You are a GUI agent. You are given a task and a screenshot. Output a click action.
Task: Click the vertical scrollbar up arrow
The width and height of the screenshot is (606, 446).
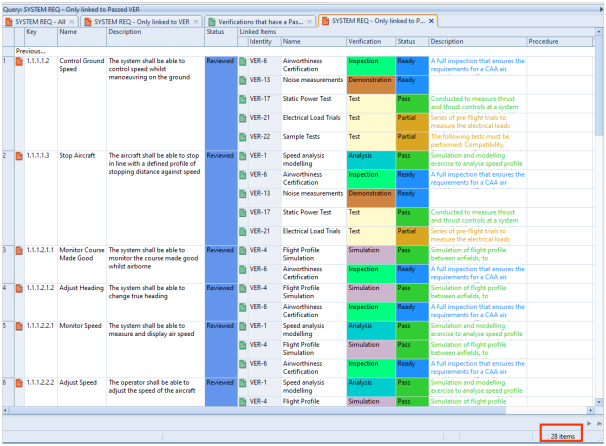coord(599,31)
